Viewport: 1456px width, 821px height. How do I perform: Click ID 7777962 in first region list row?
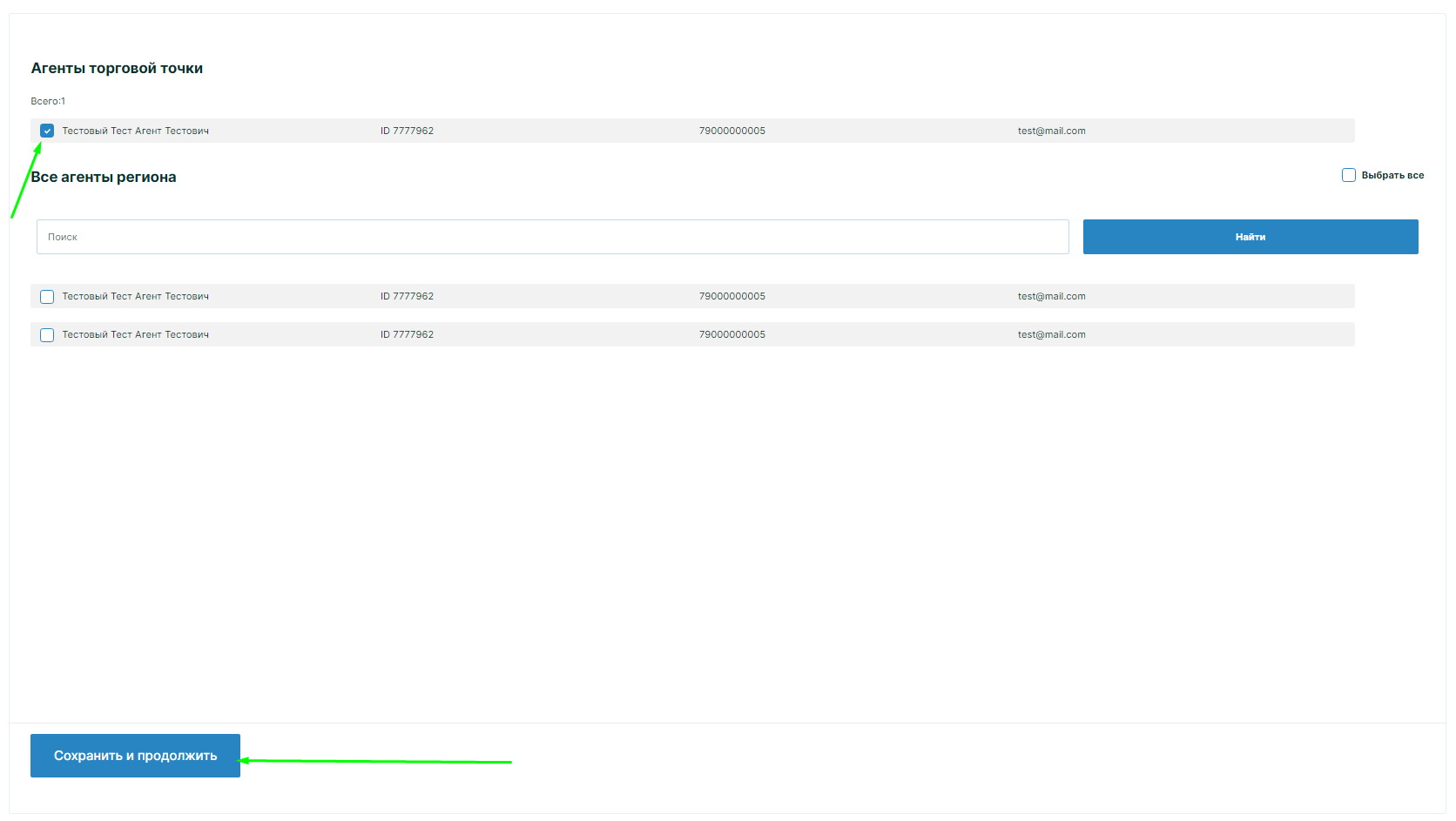point(407,296)
